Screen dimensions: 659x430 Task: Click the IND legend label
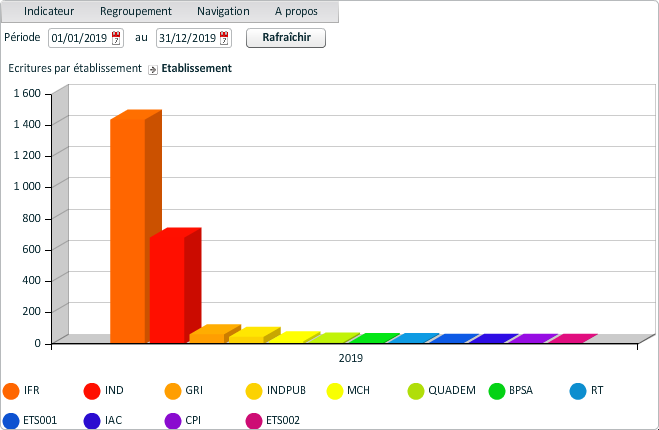coord(114,390)
